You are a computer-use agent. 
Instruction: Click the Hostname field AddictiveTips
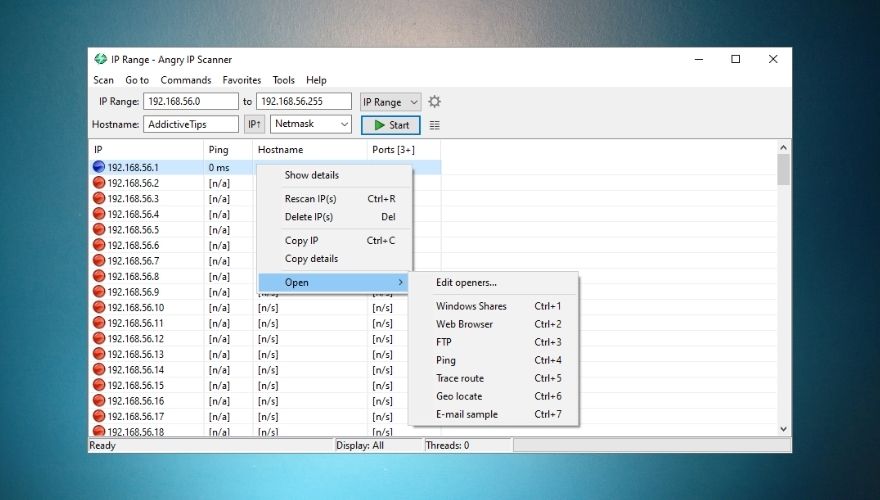191,124
